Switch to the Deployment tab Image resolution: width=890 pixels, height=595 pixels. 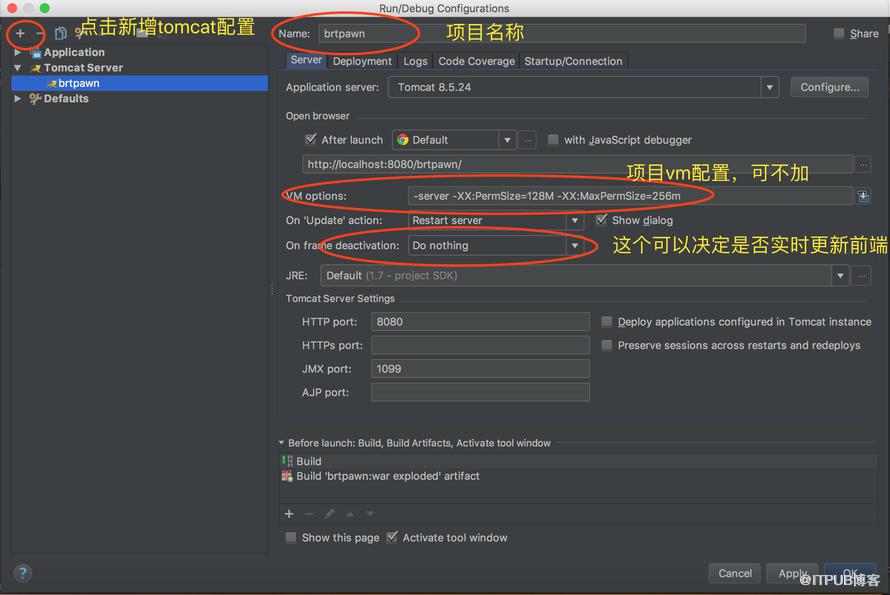click(362, 61)
